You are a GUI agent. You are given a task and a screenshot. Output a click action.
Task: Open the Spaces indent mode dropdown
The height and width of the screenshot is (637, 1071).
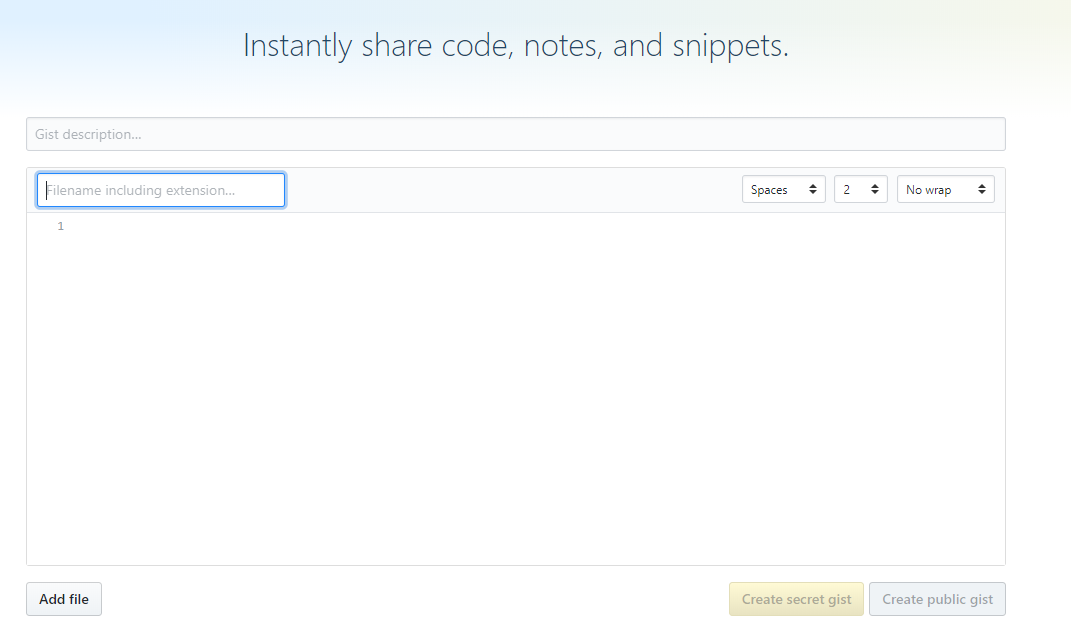click(x=783, y=189)
